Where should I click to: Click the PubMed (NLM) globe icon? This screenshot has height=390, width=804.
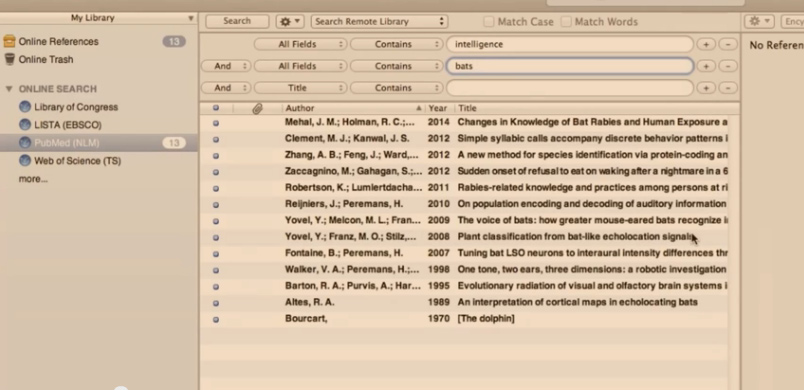click(25, 142)
